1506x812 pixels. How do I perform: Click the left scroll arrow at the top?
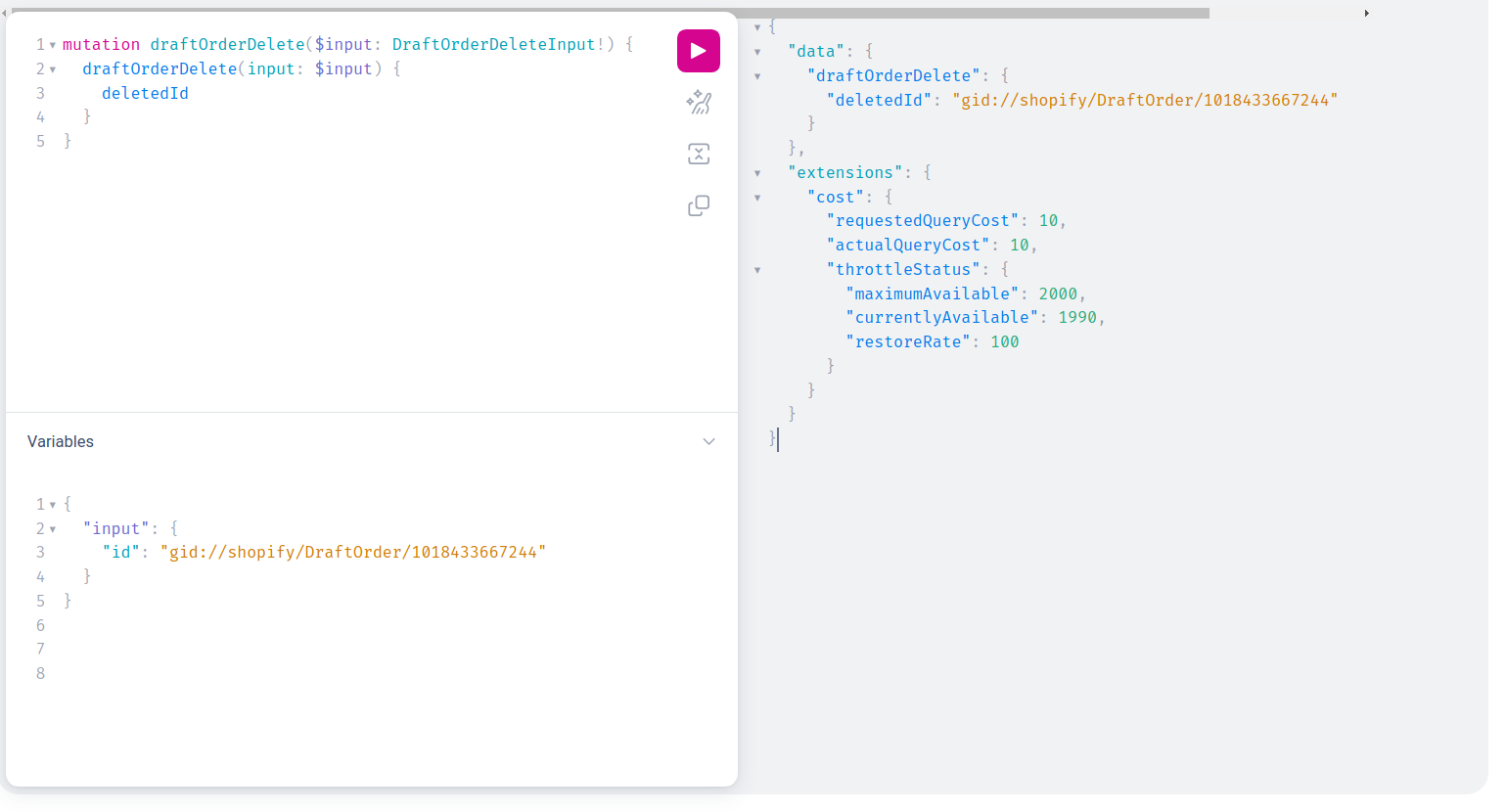point(4,14)
